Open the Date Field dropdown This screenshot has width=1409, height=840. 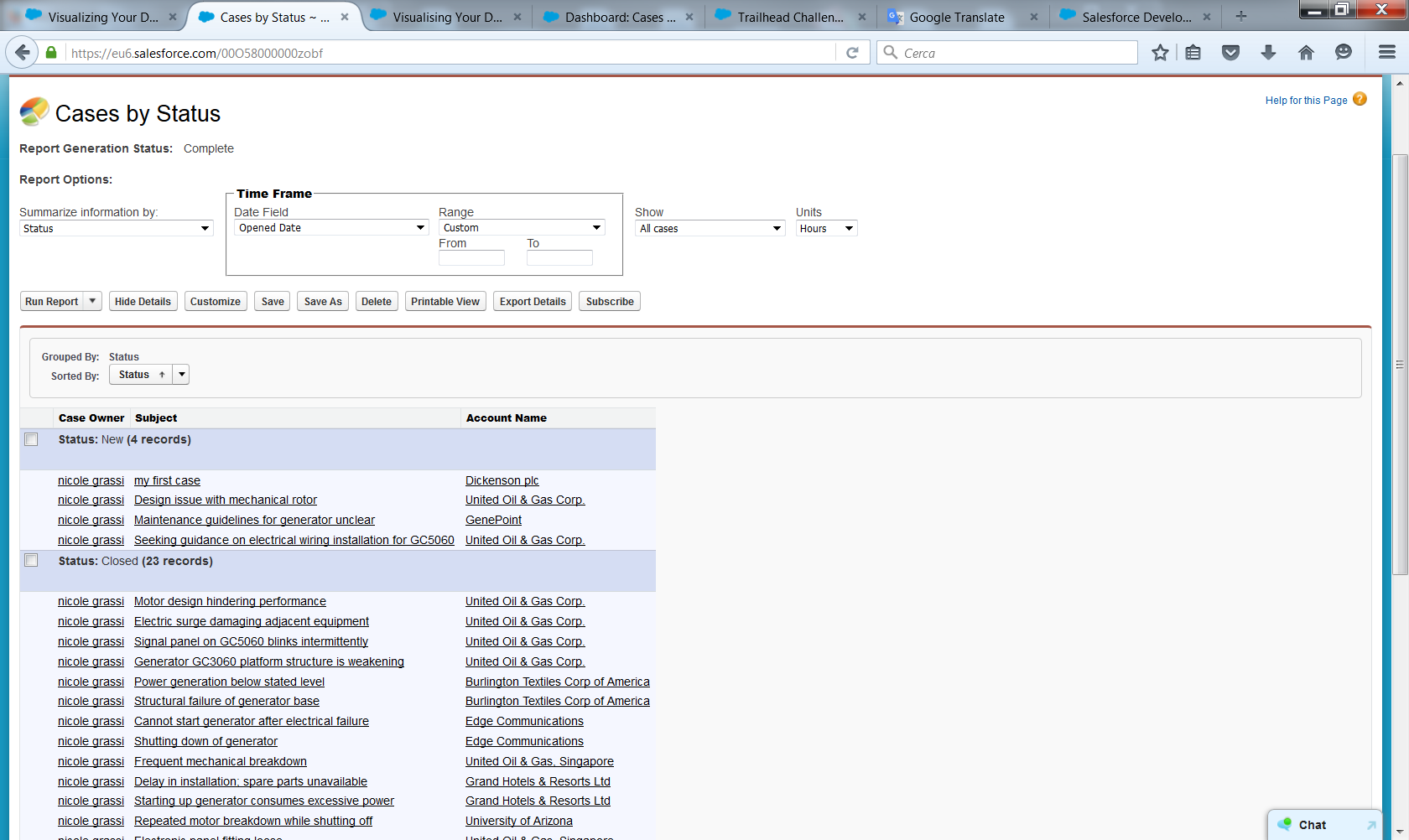(x=331, y=228)
